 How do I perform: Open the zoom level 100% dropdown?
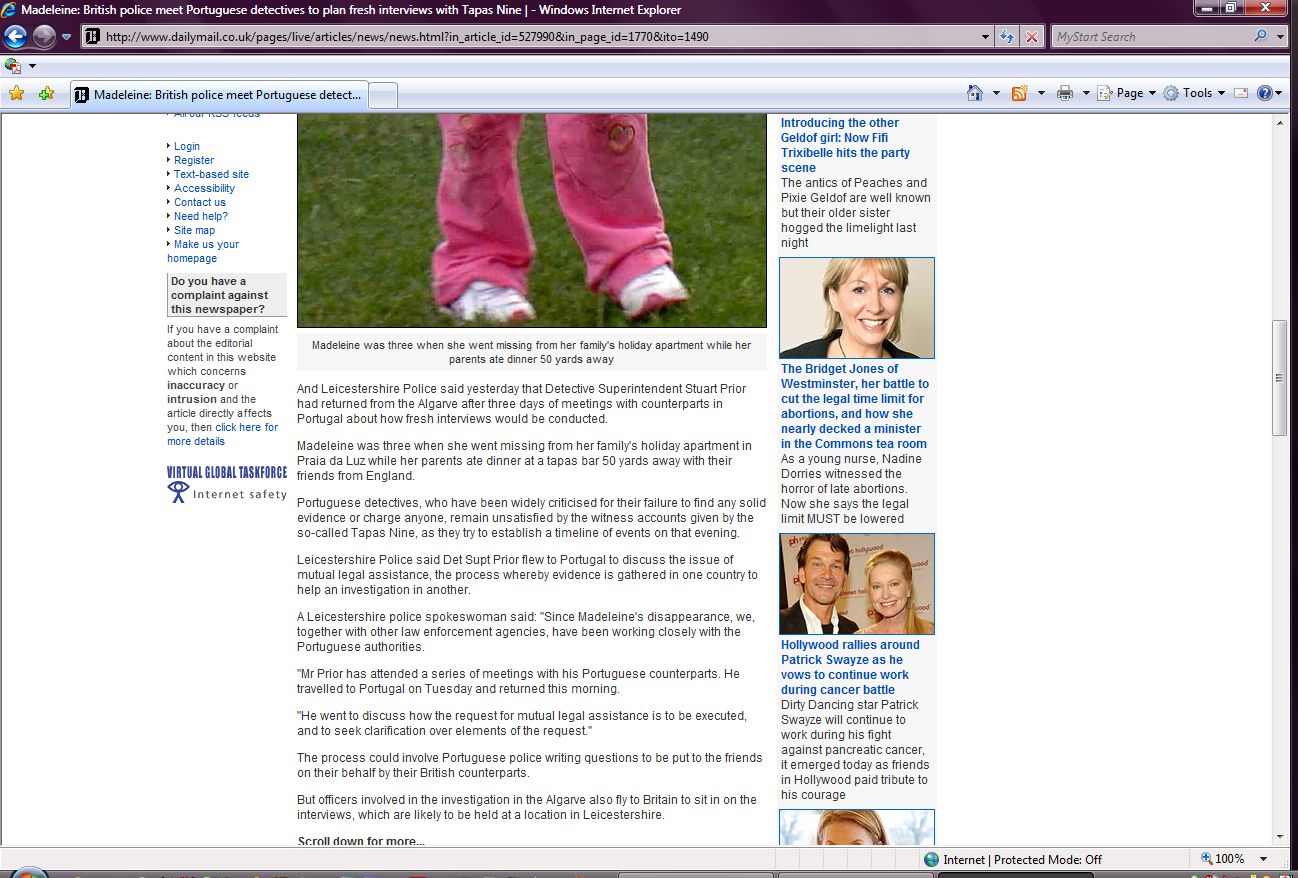point(1264,859)
